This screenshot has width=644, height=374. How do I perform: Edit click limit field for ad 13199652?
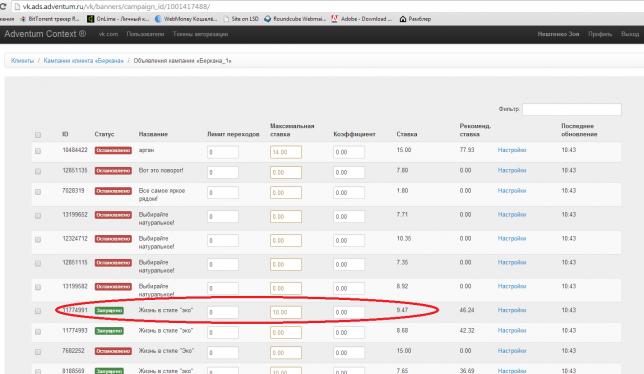click(x=223, y=216)
